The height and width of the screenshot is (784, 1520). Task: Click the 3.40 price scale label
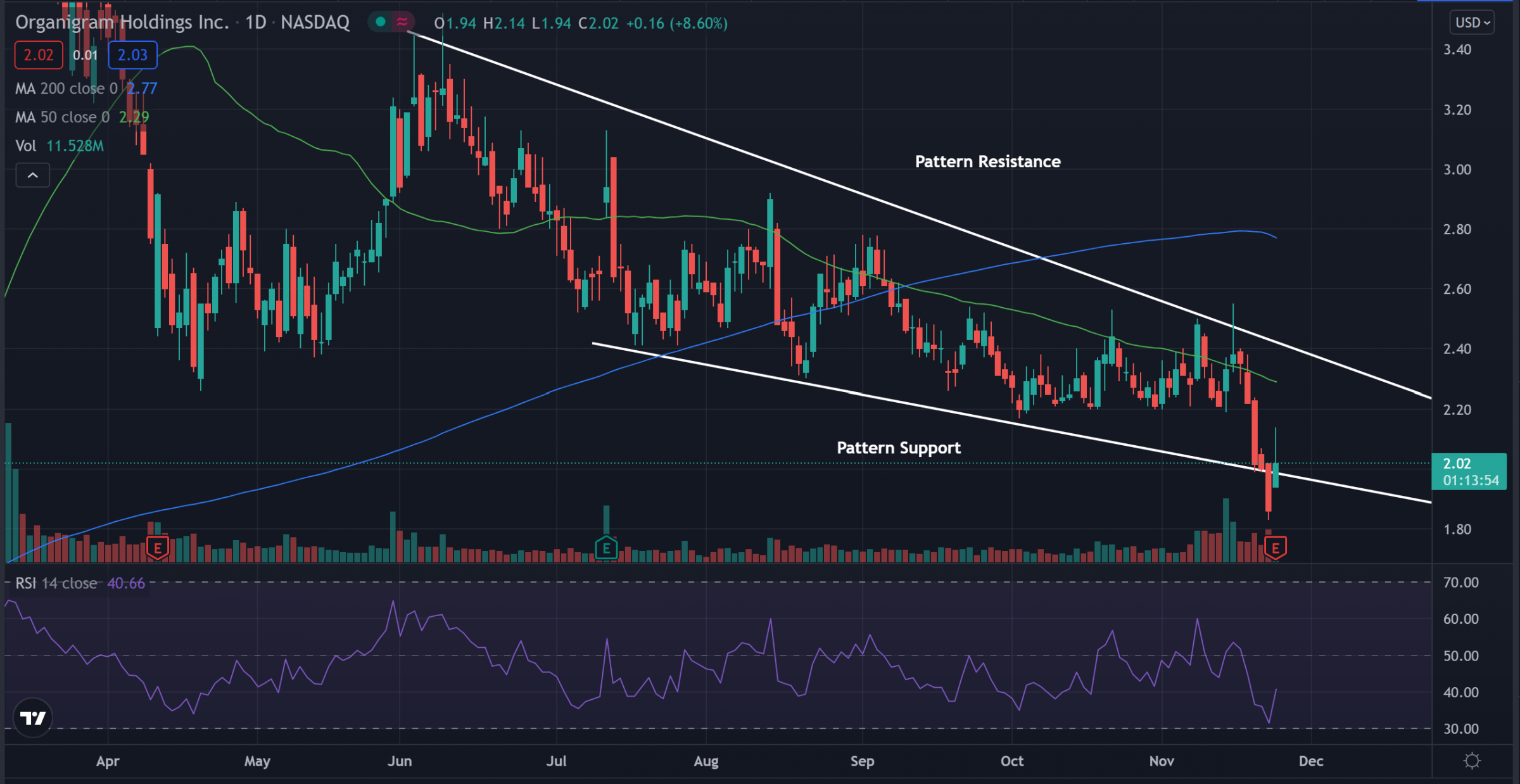pos(1457,49)
